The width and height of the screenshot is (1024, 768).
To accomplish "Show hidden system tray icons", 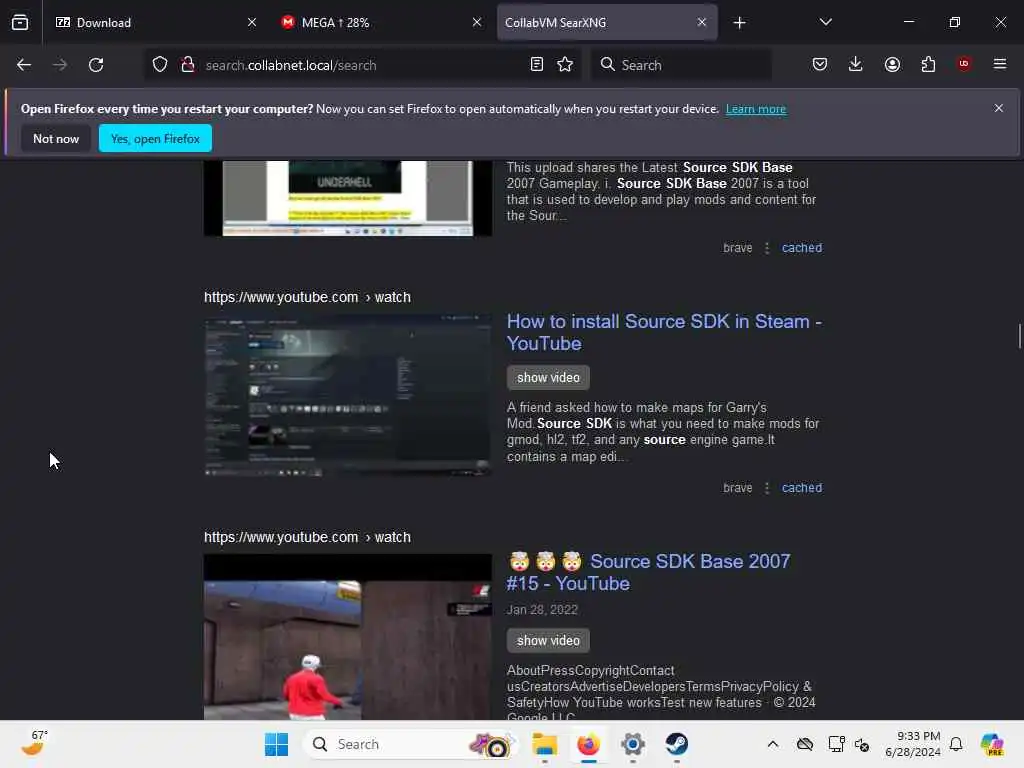I will tap(773, 744).
